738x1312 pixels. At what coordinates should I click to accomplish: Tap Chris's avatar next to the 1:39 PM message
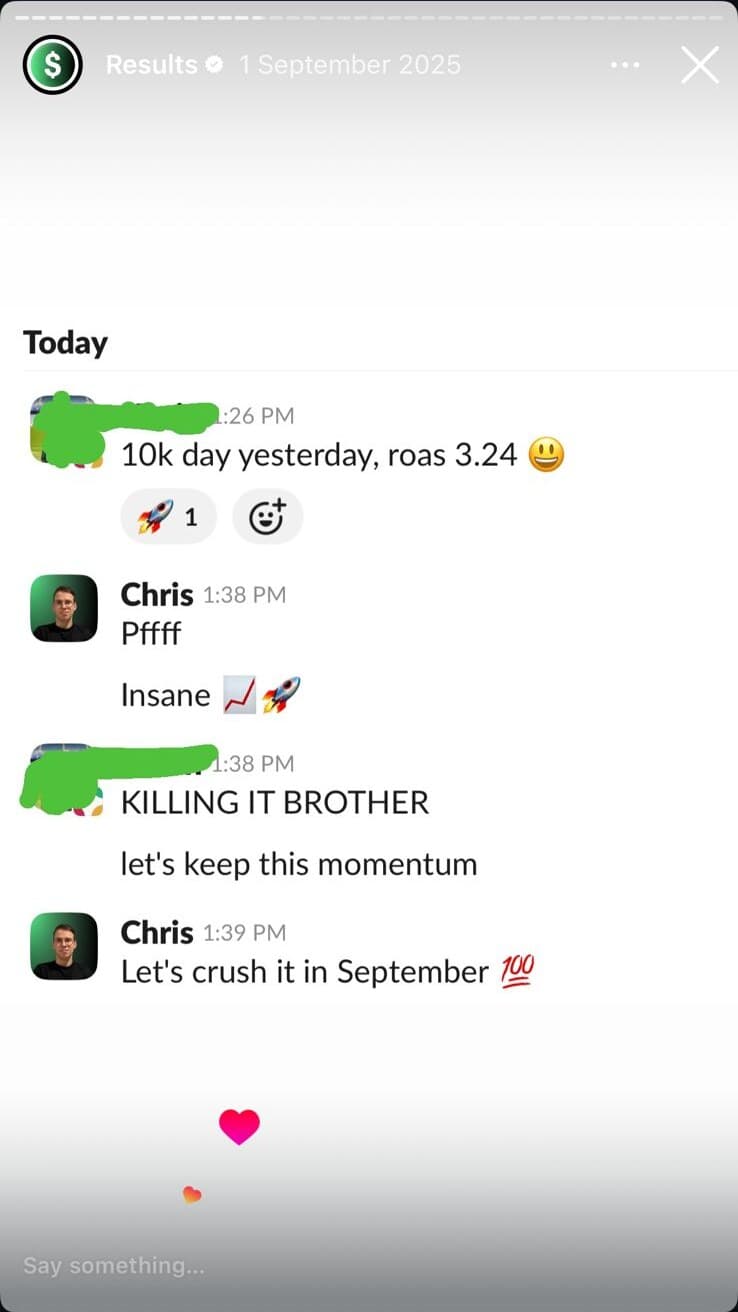(63, 947)
